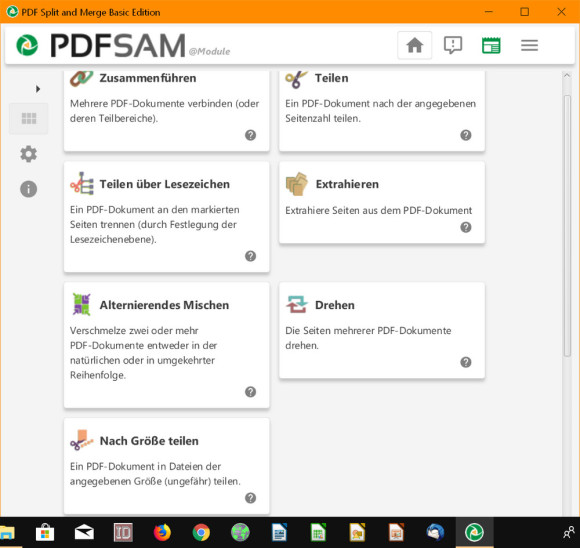
Task: Launch Google Chrome from taskbar
Action: pyautogui.click(x=201, y=533)
